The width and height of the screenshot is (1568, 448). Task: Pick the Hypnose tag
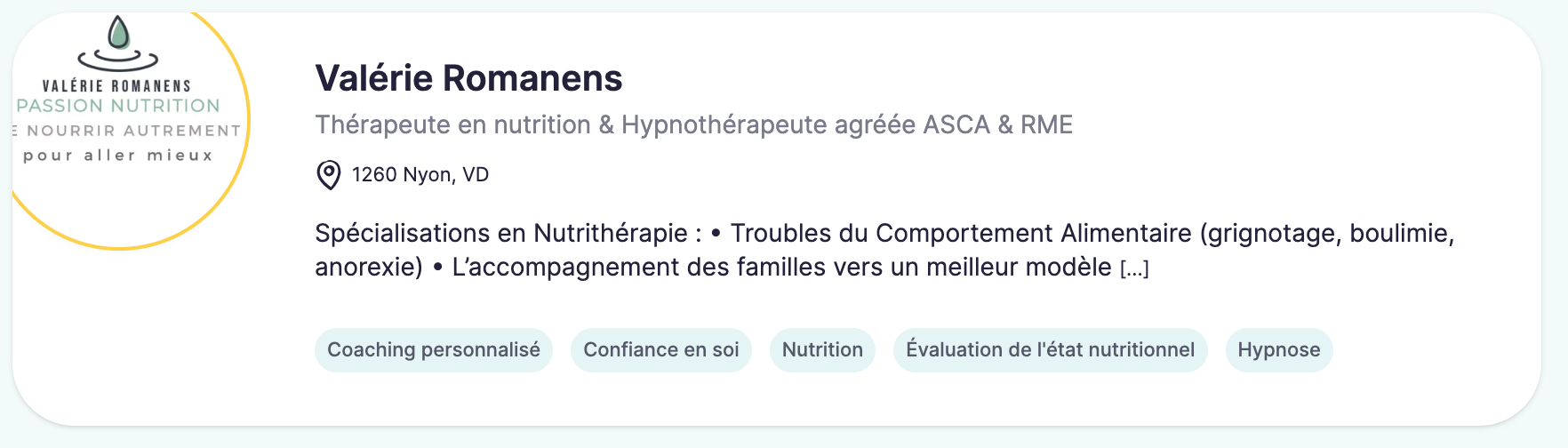click(1279, 350)
